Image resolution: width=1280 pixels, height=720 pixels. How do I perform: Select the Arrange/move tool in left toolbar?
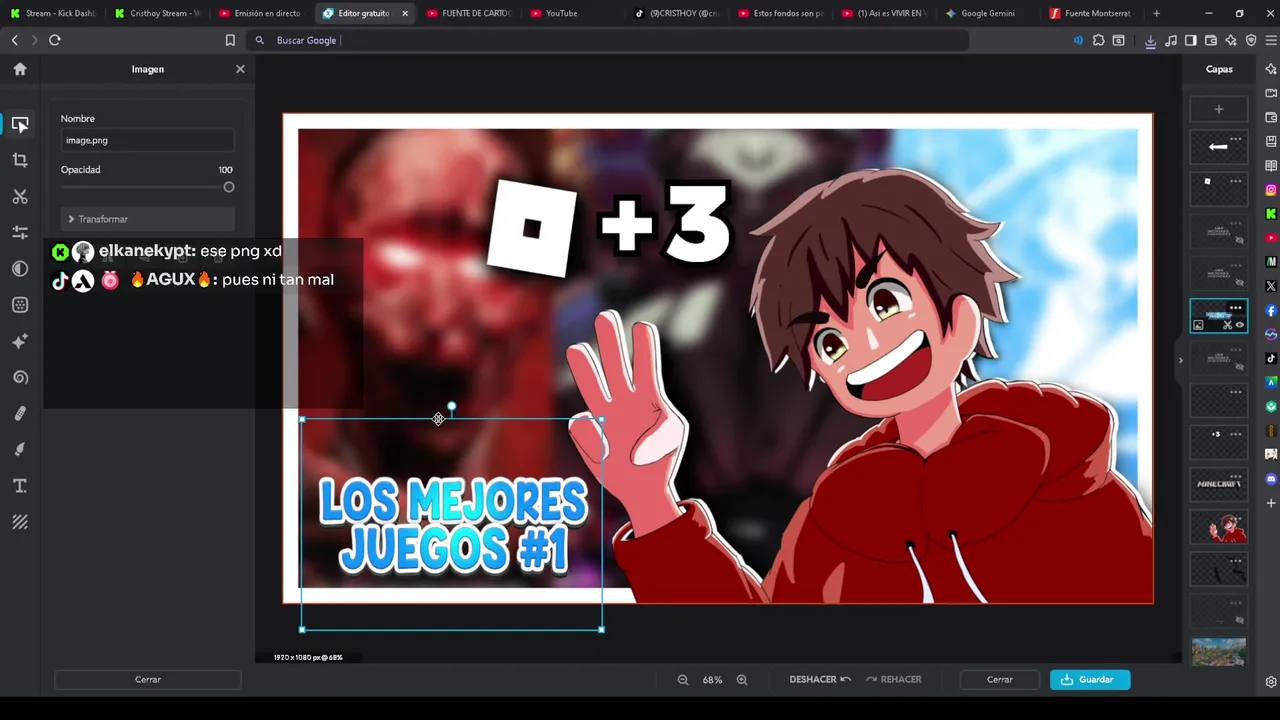pyautogui.click(x=20, y=124)
